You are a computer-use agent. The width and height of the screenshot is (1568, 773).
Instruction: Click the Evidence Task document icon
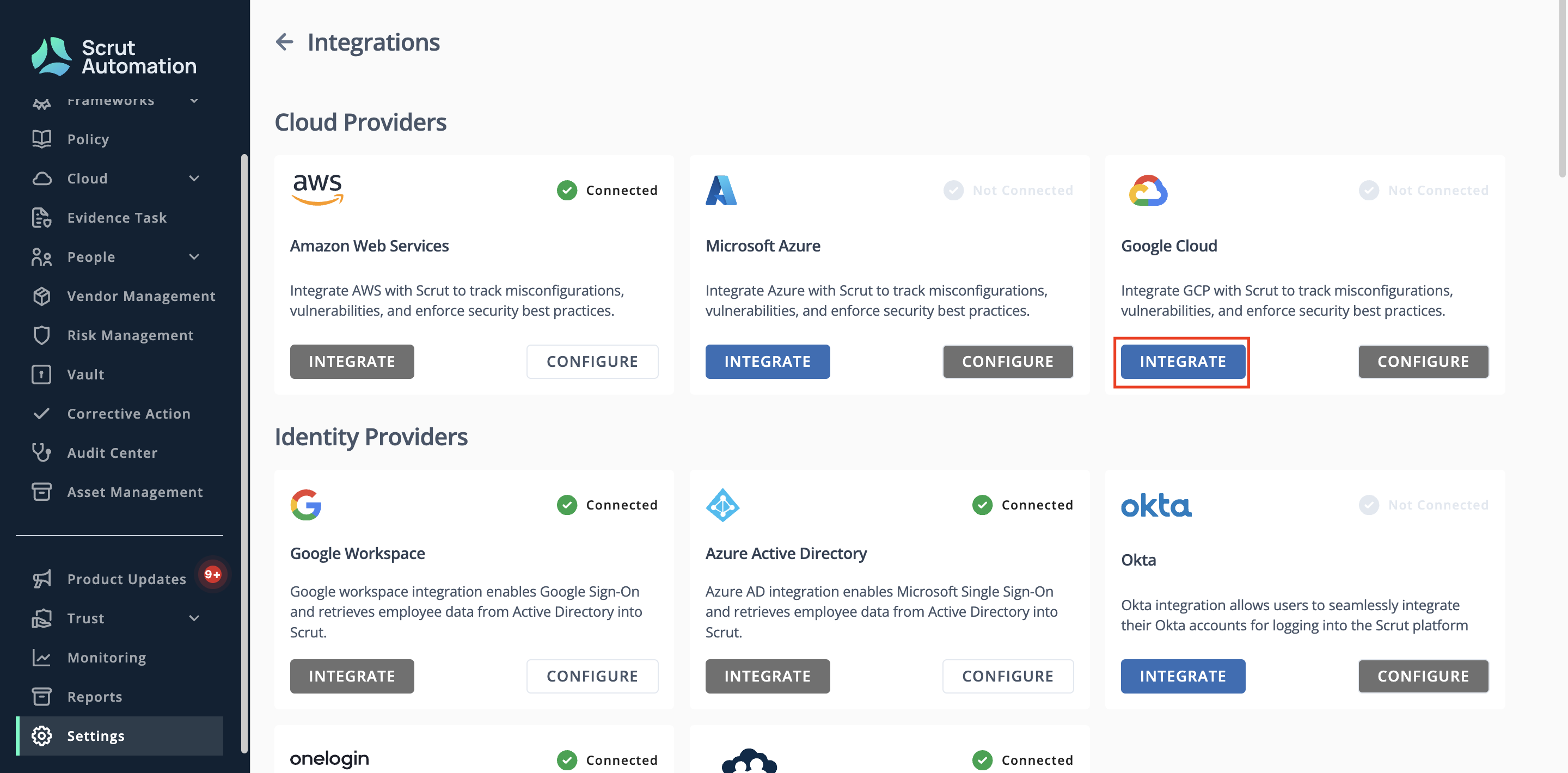point(41,217)
